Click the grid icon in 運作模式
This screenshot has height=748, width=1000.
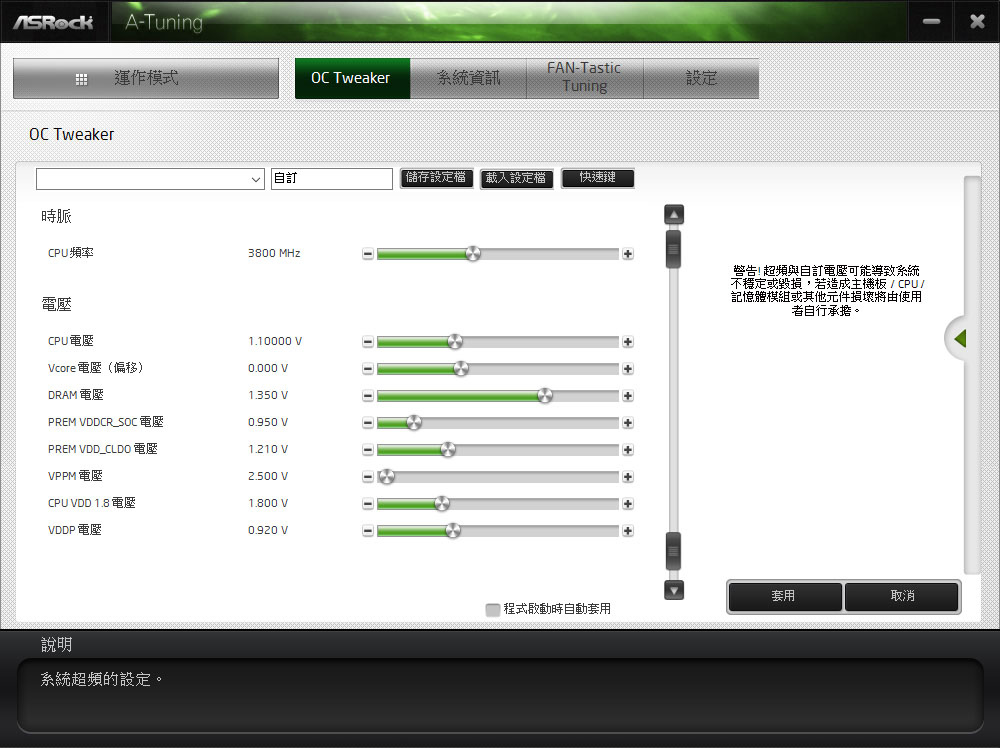tap(81, 79)
